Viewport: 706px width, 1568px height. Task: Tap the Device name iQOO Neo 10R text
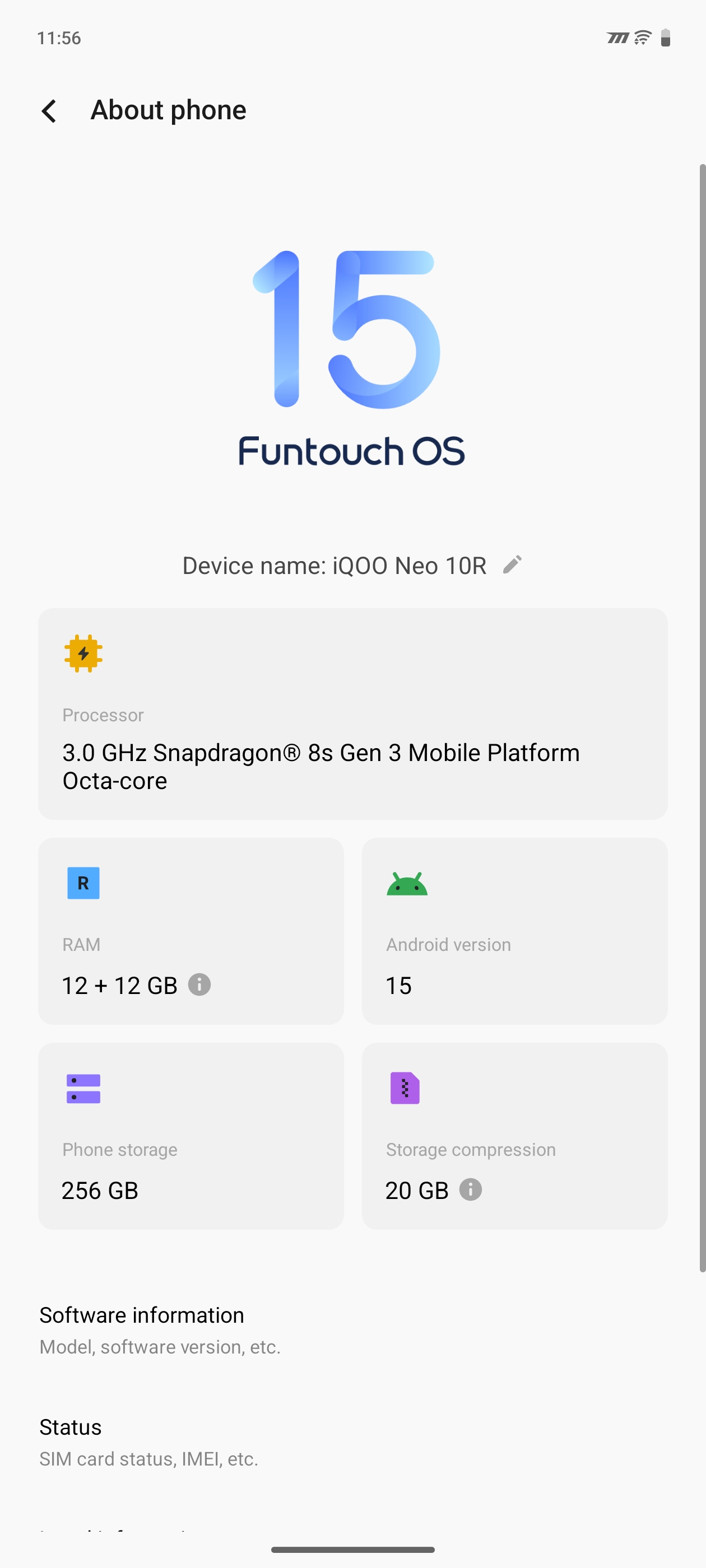334,566
